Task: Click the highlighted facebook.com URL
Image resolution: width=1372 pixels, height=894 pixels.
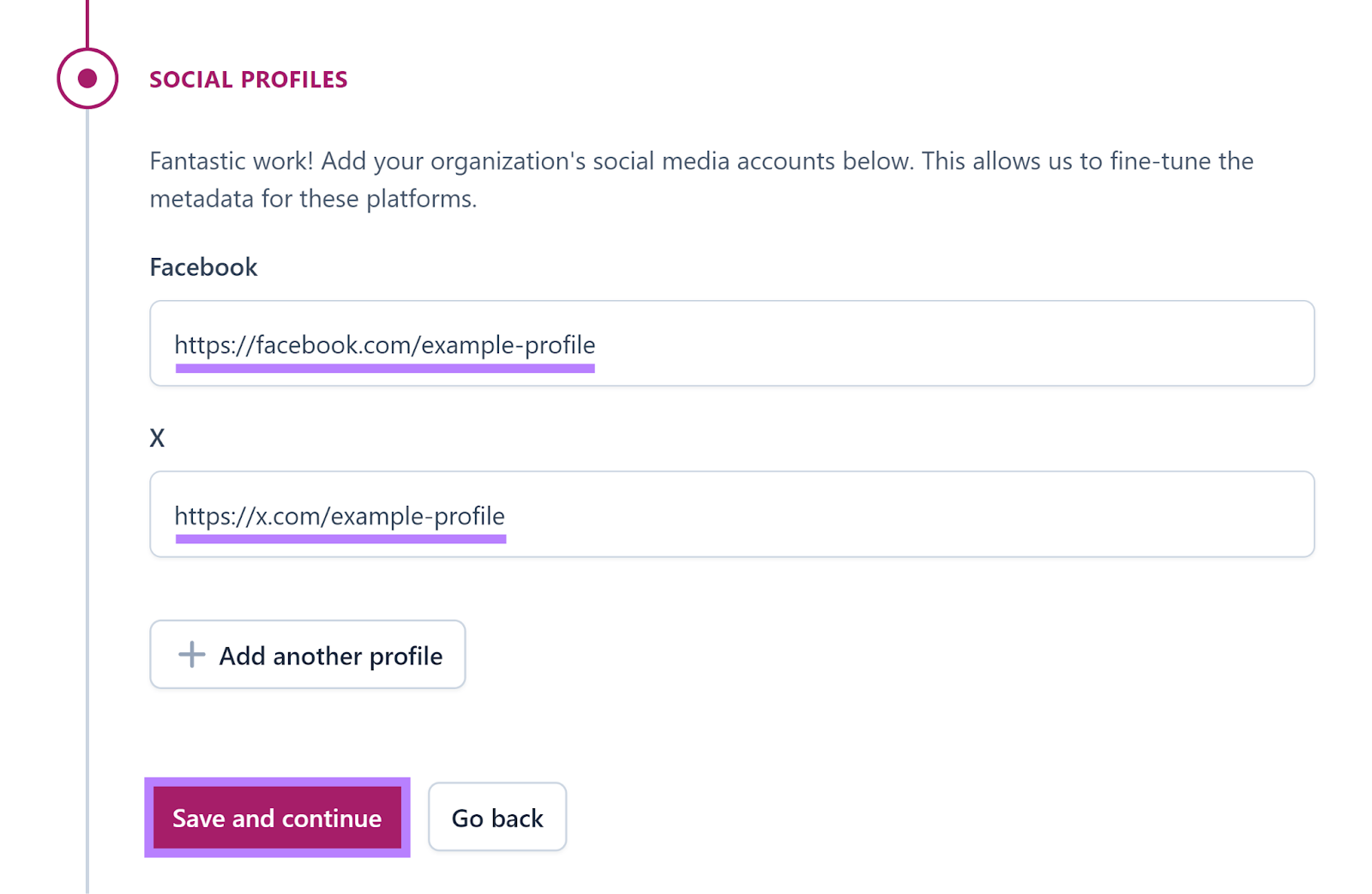Action: [x=385, y=345]
